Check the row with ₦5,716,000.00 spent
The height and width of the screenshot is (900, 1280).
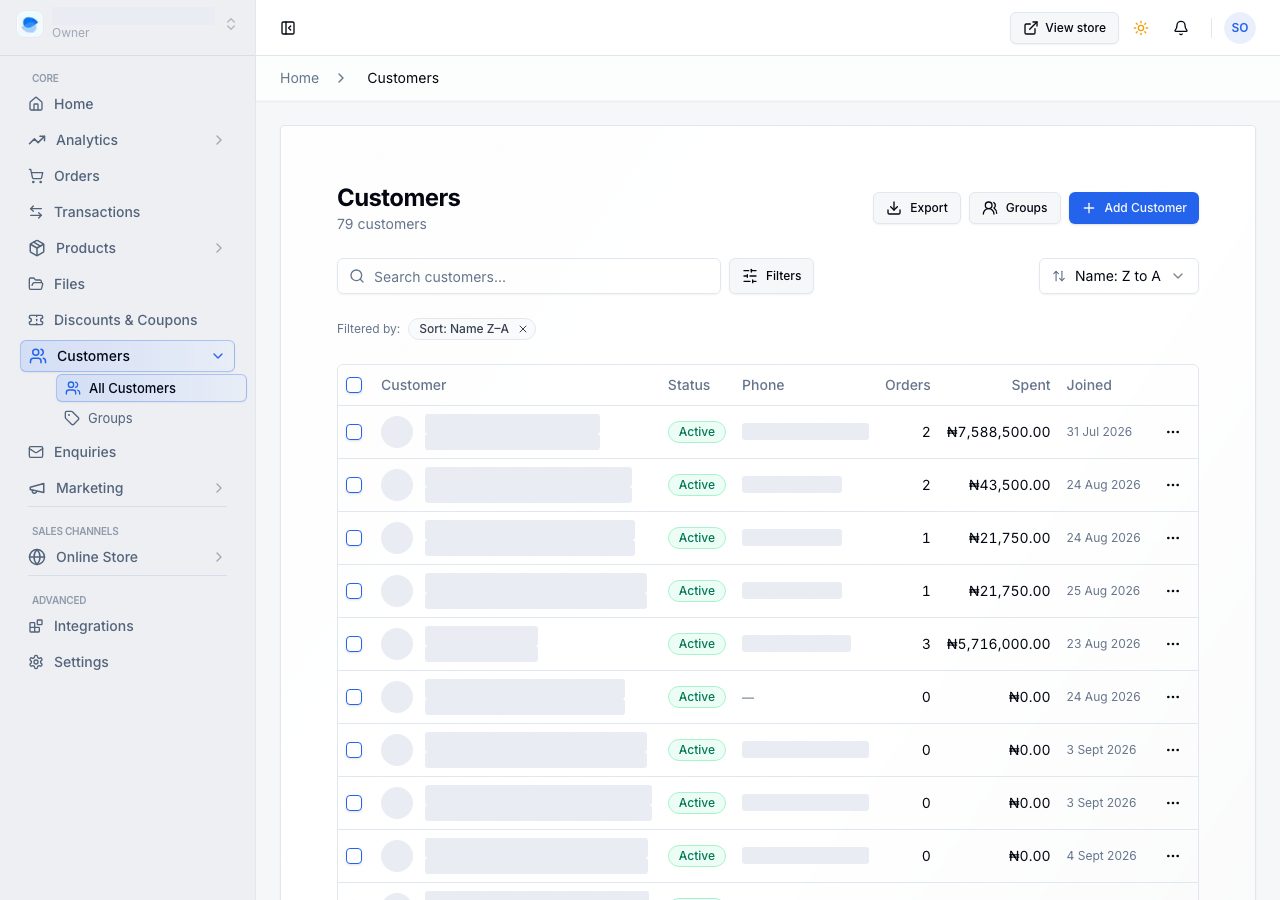point(354,644)
